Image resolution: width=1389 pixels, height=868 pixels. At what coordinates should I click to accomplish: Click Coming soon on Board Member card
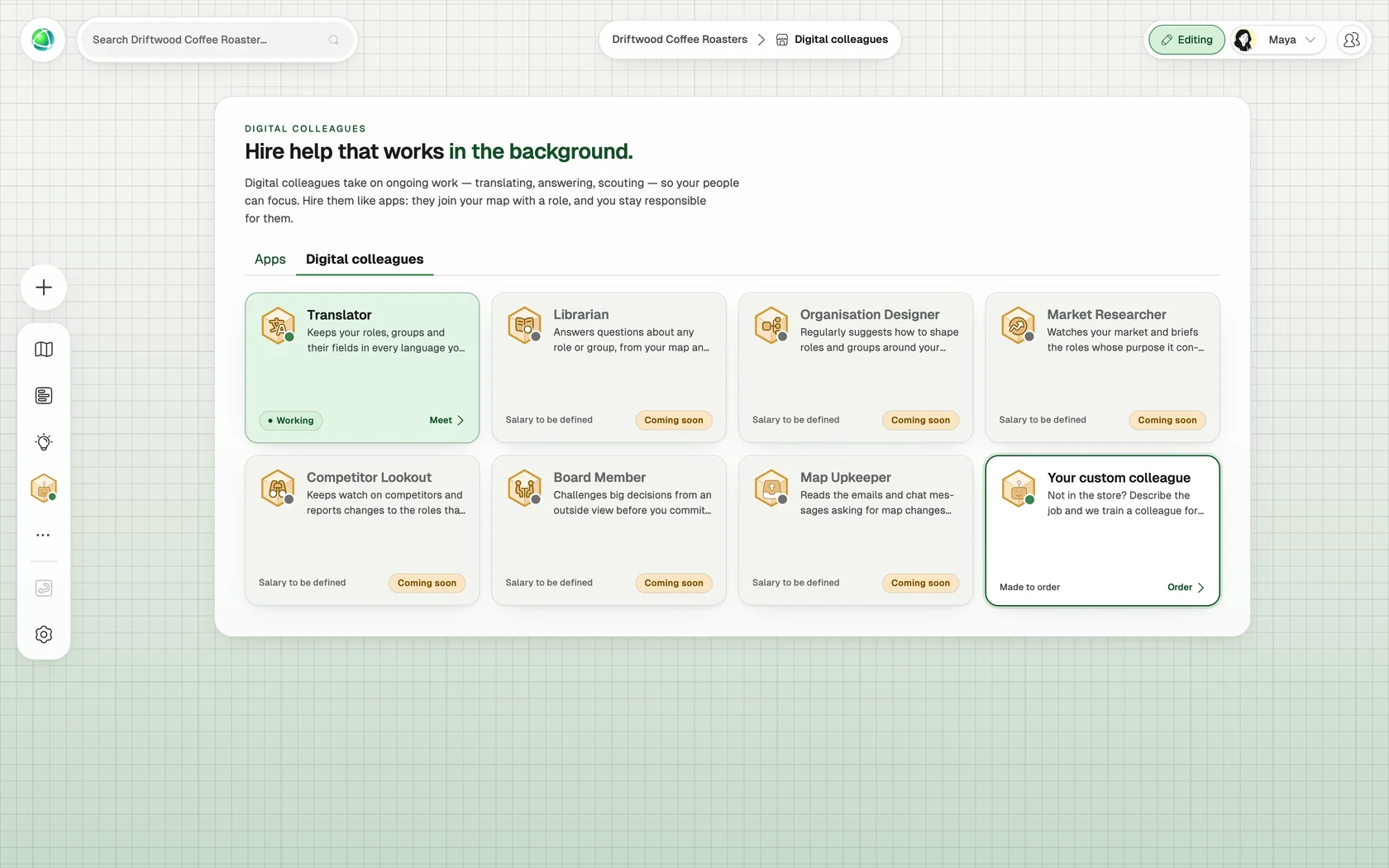click(x=674, y=584)
